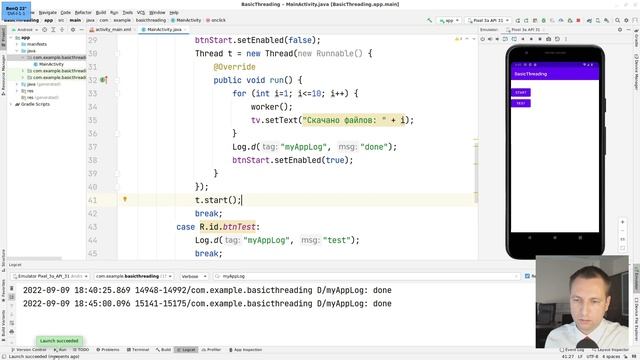Image resolution: width=640 pixels, height=360 pixels.
Task: Expand the manifests folder
Action: coord(17,44)
